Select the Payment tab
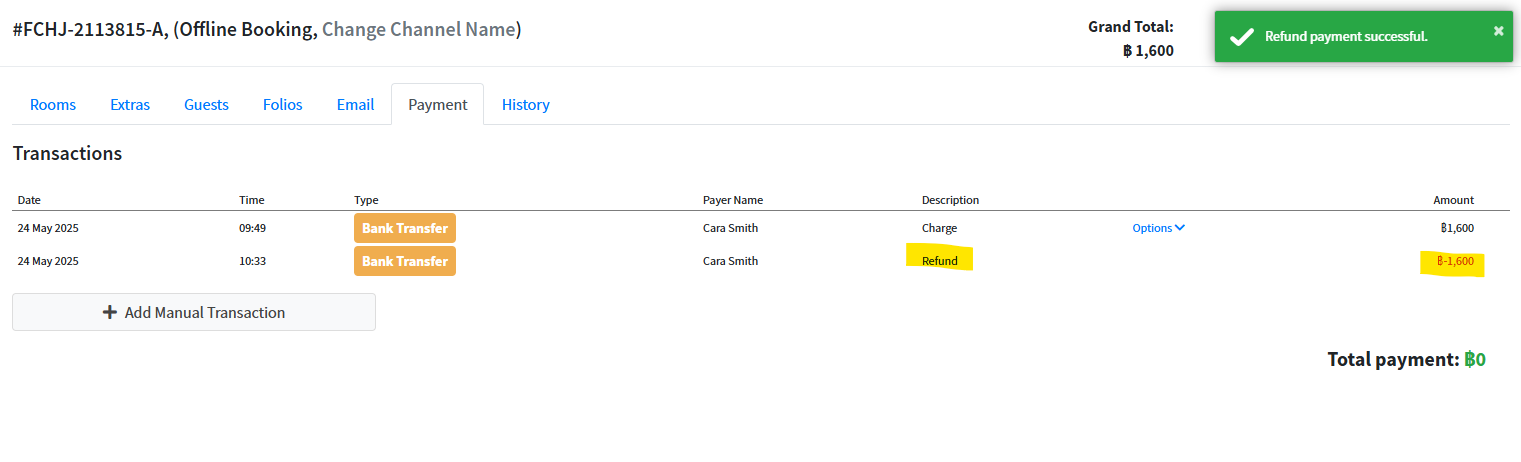1521x462 pixels. (438, 104)
